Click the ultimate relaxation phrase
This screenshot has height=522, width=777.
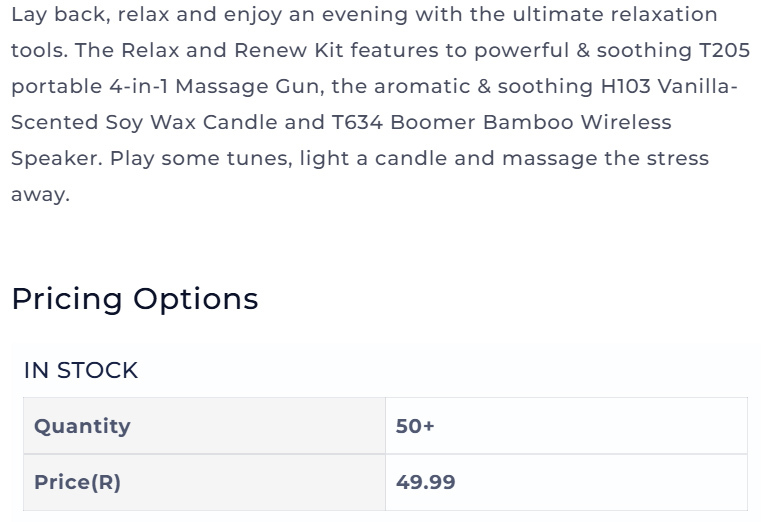click(615, 14)
